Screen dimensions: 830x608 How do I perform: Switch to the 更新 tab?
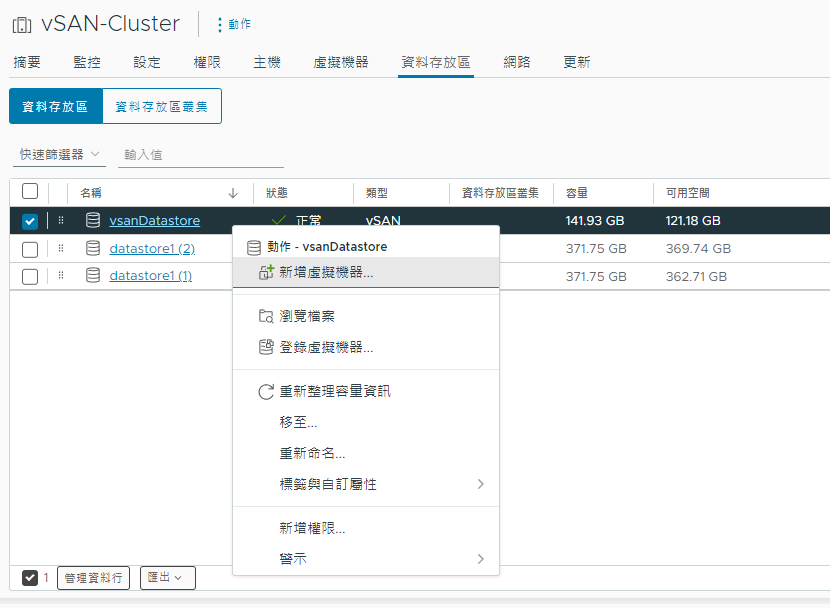pyautogui.click(x=576, y=62)
